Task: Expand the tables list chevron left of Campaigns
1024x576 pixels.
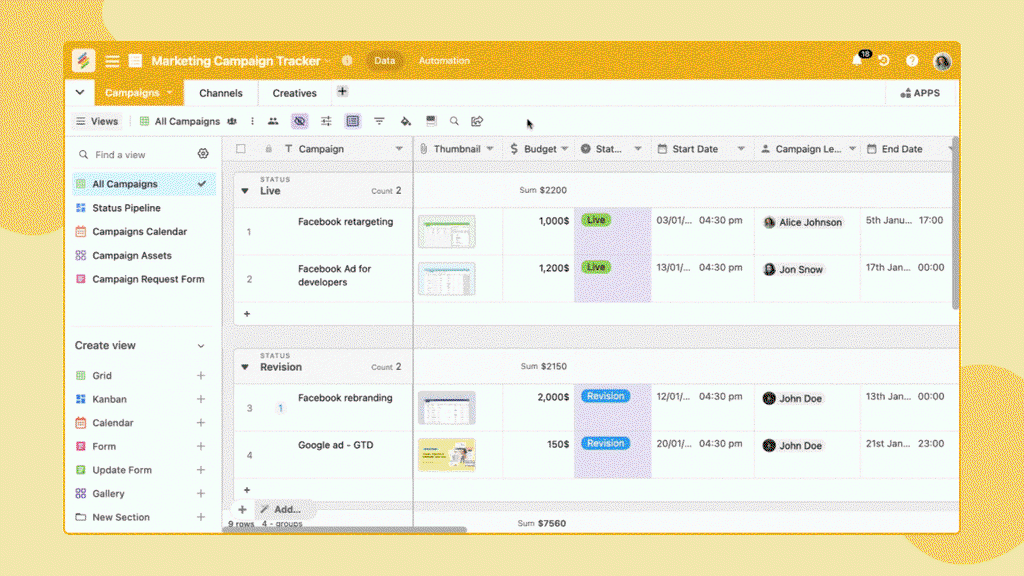Action: [x=80, y=92]
